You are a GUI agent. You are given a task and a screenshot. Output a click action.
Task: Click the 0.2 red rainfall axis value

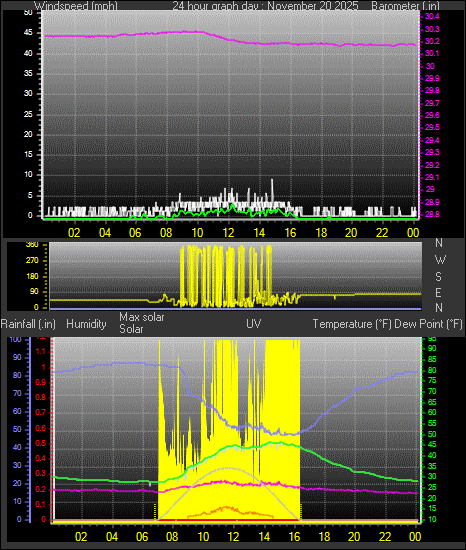point(40,489)
